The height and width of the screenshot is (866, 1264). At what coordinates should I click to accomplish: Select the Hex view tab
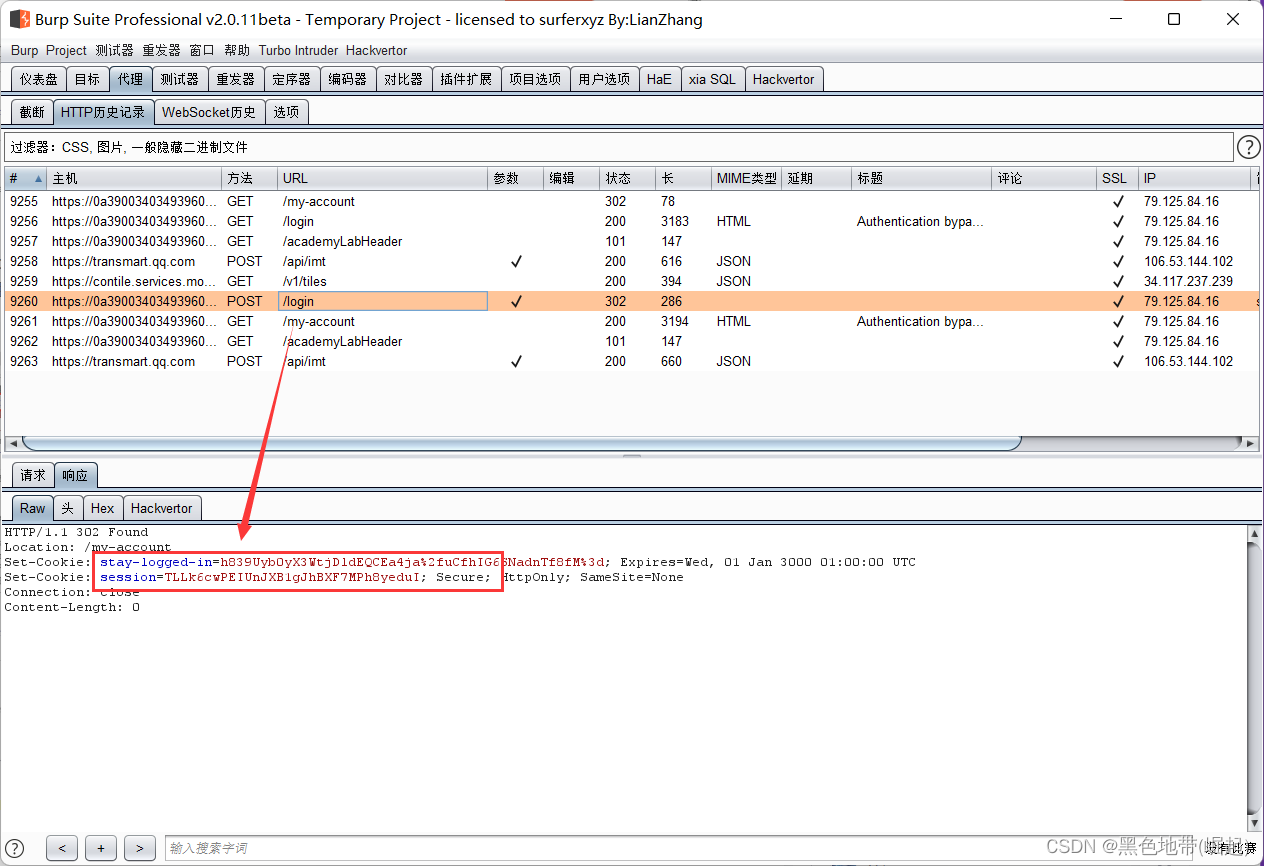[x=102, y=508]
